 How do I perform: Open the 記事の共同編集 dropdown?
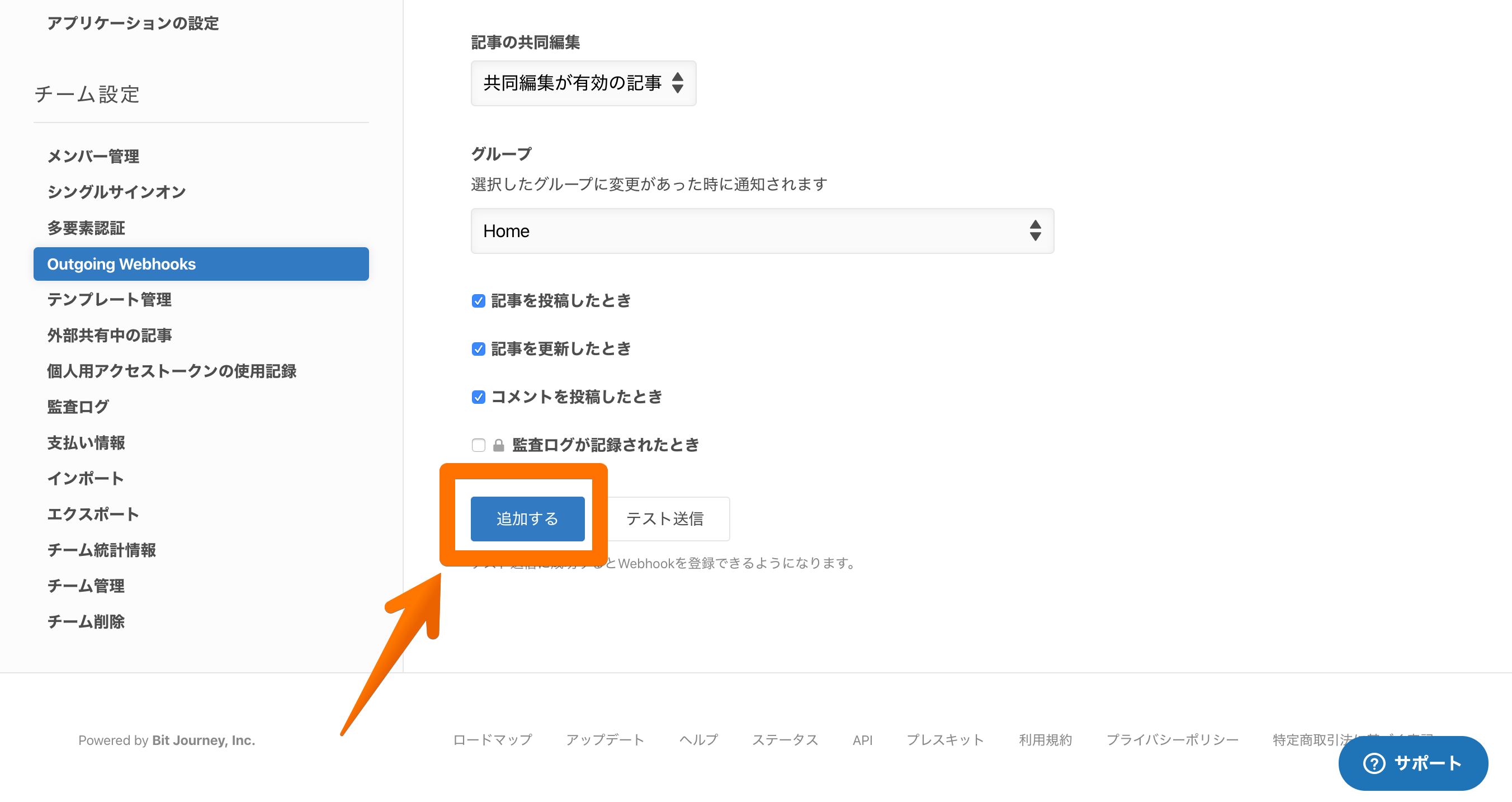tap(583, 83)
